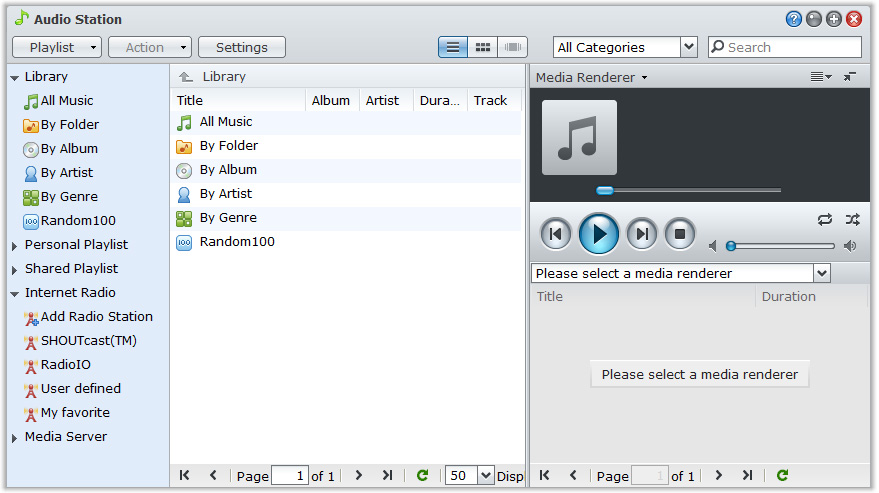Skip to previous track

[556, 234]
